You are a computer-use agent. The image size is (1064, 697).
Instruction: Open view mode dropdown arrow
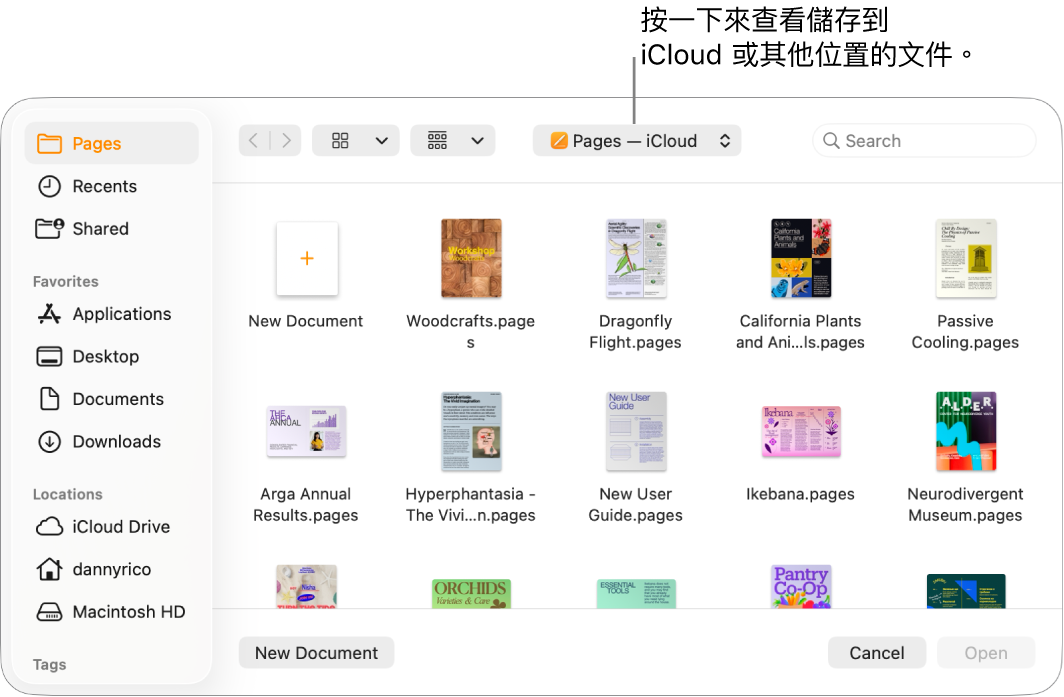[x=382, y=140]
